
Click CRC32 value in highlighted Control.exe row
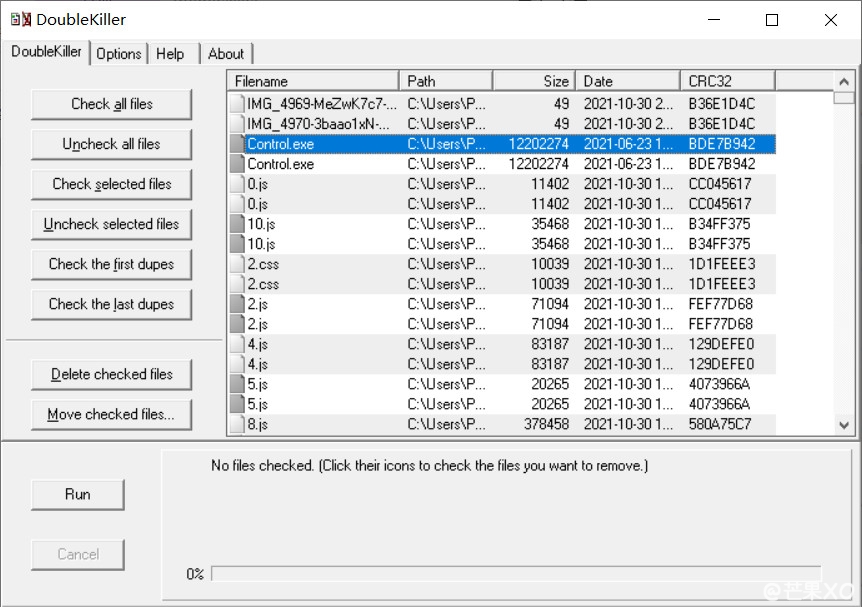(722, 144)
